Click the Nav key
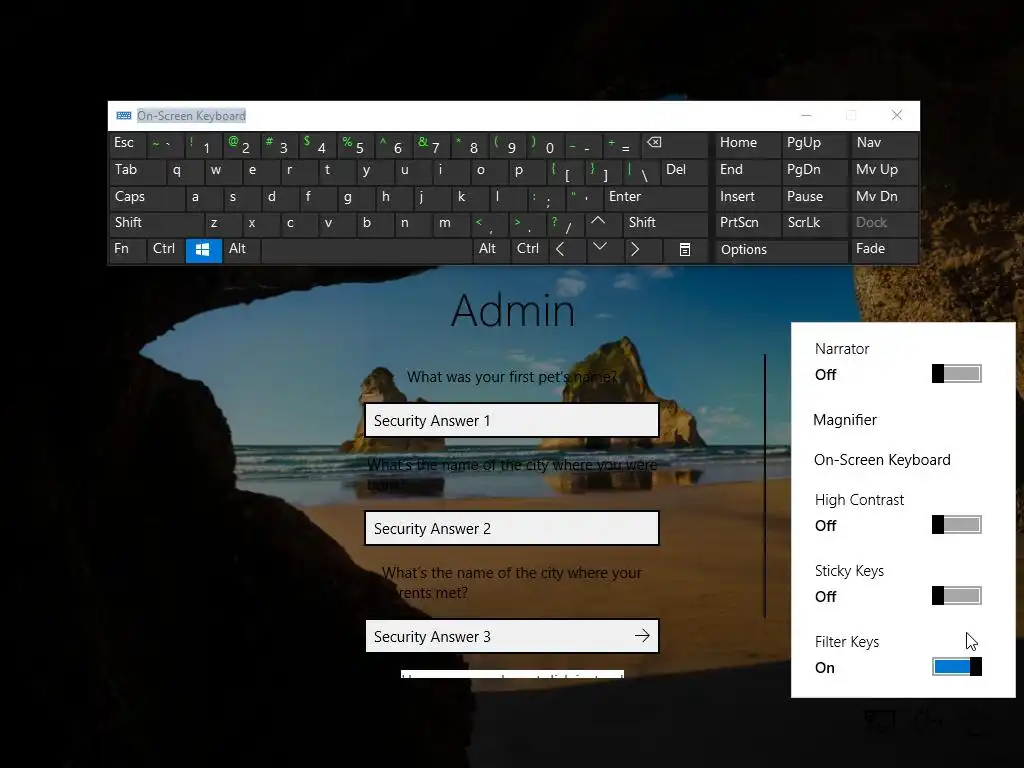1024x768 pixels. click(x=884, y=144)
